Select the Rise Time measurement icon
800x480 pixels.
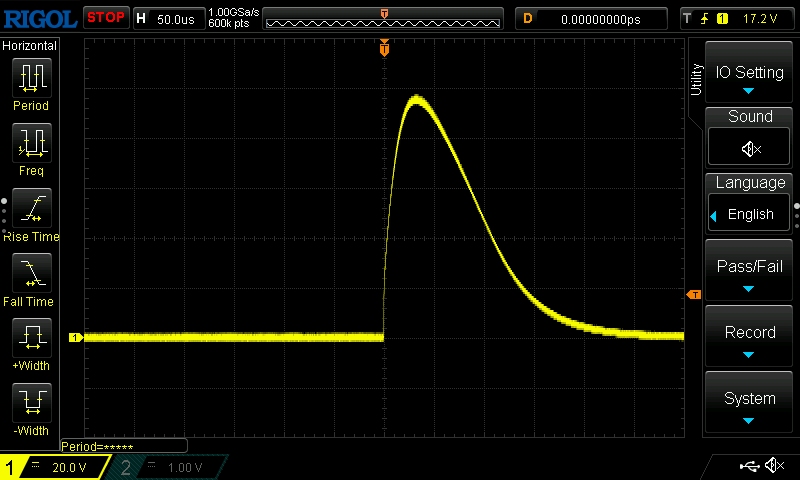[x=31, y=209]
